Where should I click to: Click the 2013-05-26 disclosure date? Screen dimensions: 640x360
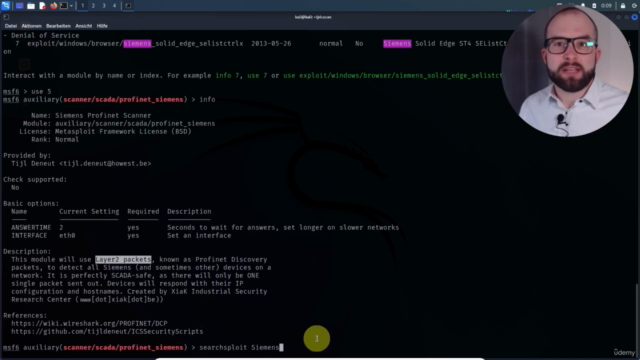[271, 43]
